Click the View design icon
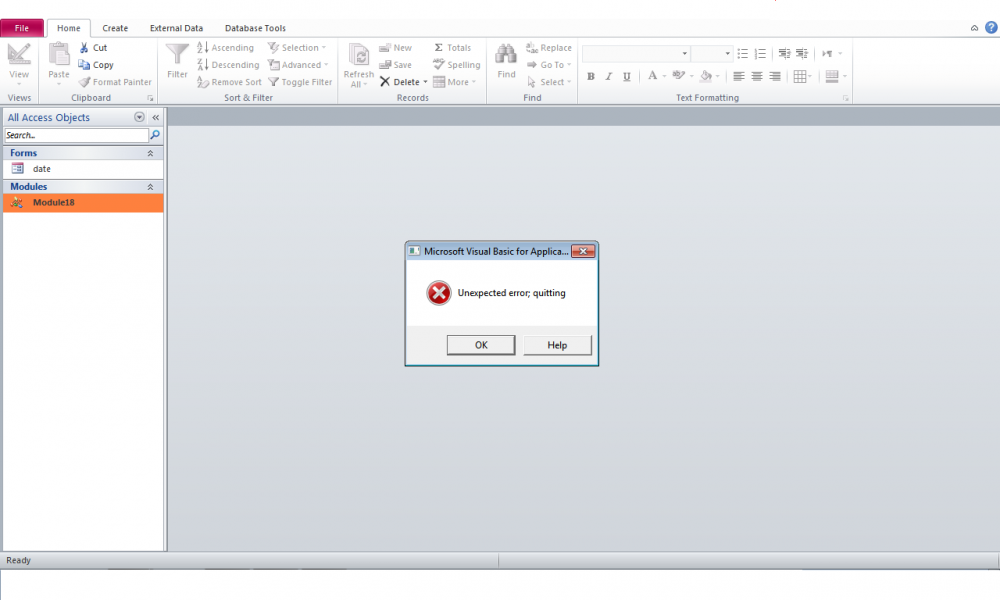Screen dimensions: 1000x600 click(x=18, y=55)
